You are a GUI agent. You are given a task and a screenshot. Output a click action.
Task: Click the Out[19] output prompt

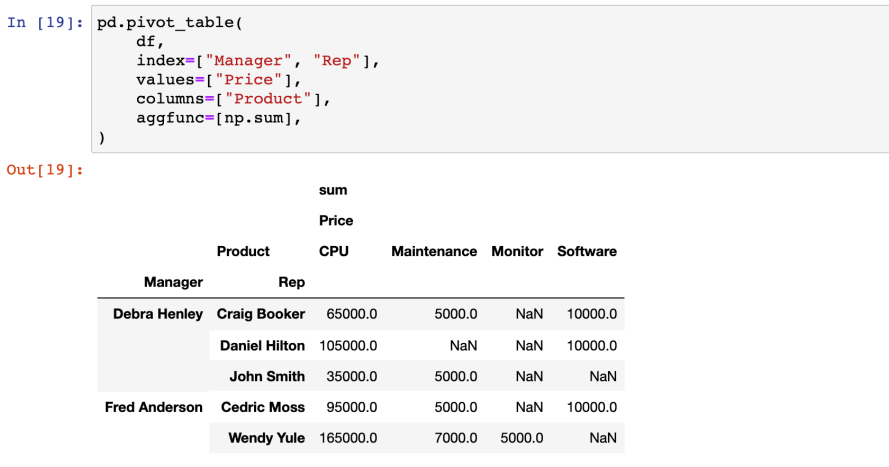pyautogui.click(x=46, y=169)
